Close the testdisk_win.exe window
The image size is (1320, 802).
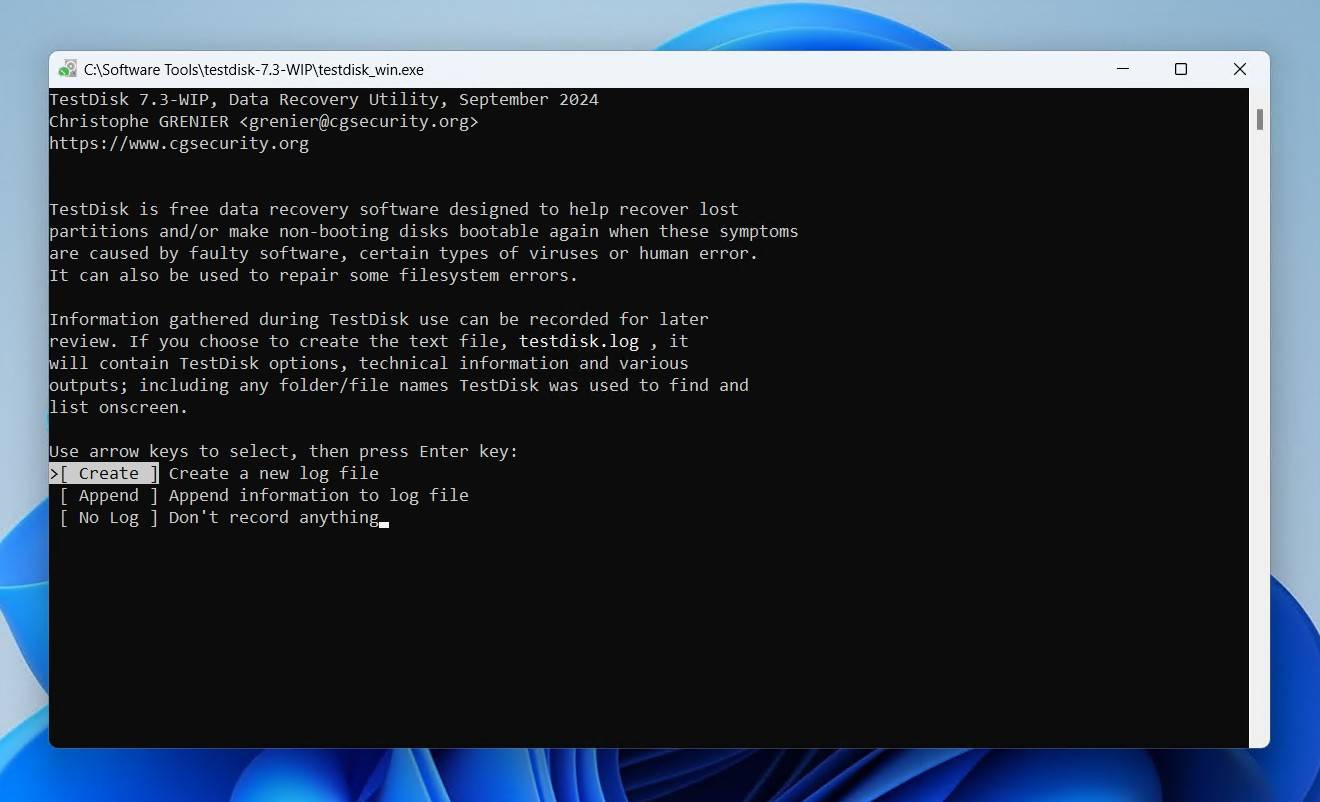(1240, 69)
